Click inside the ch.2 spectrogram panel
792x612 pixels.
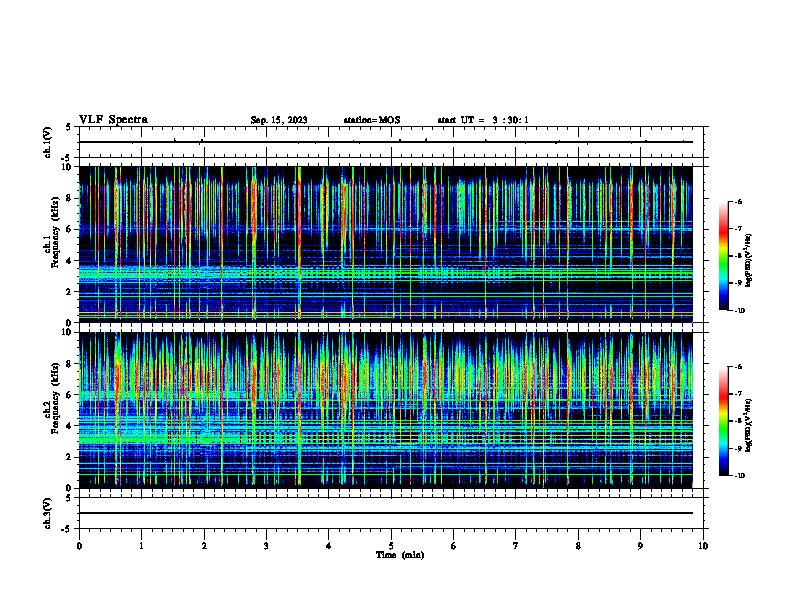(386, 410)
